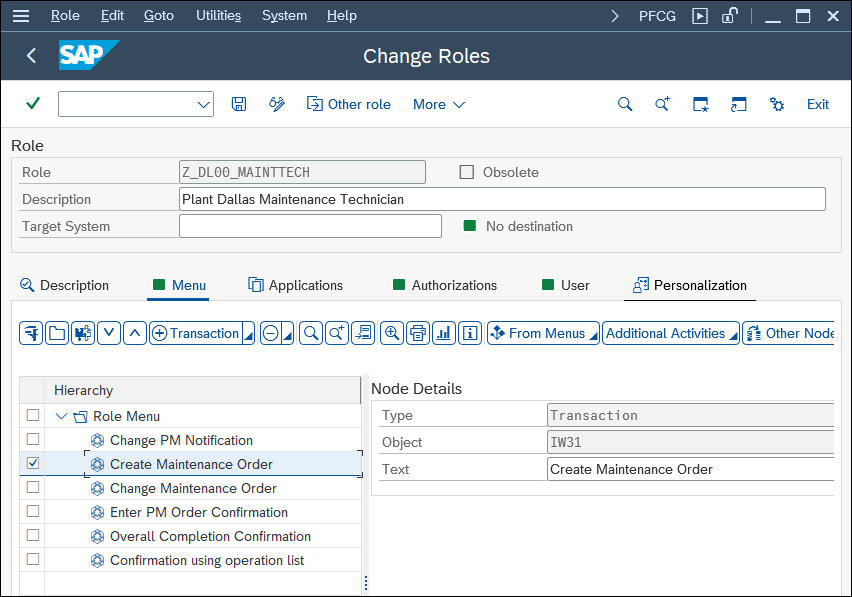Switch to the Authorizations tab

(x=445, y=285)
